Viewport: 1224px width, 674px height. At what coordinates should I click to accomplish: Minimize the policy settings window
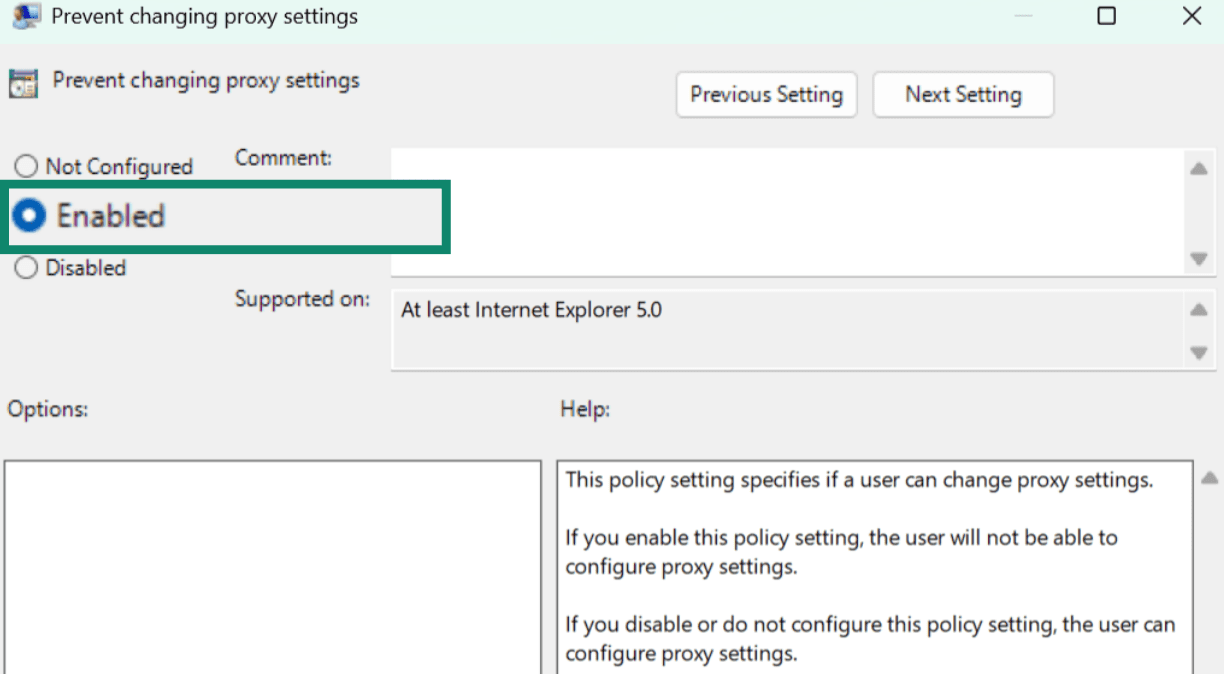(1022, 16)
